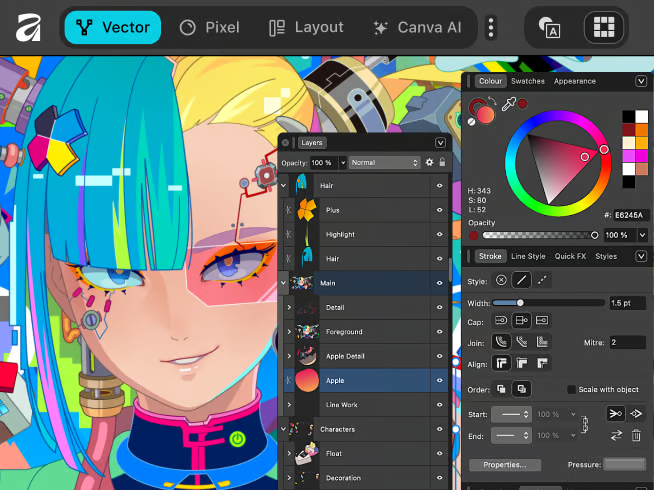The width and height of the screenshot is (654, 490).
Task: Click the Layers panel gear settings icon
Action: click(x=430, y=162)
